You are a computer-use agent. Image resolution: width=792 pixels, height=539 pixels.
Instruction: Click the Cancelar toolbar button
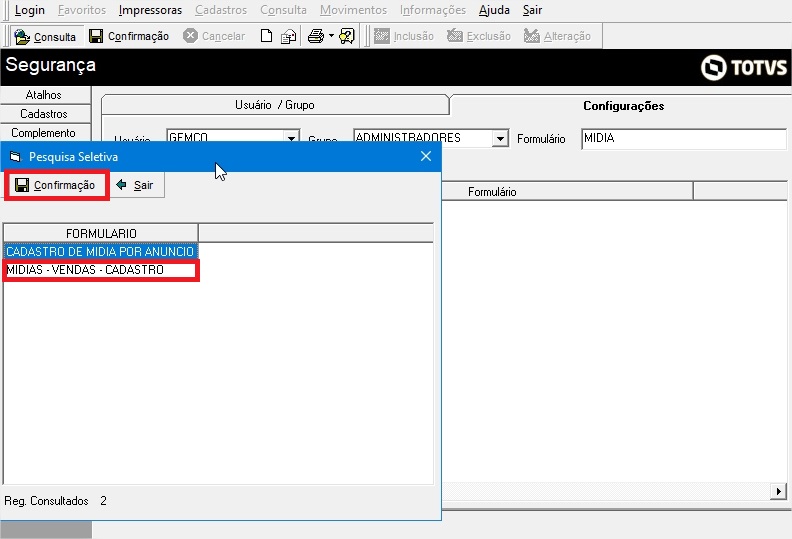(214, 36)
